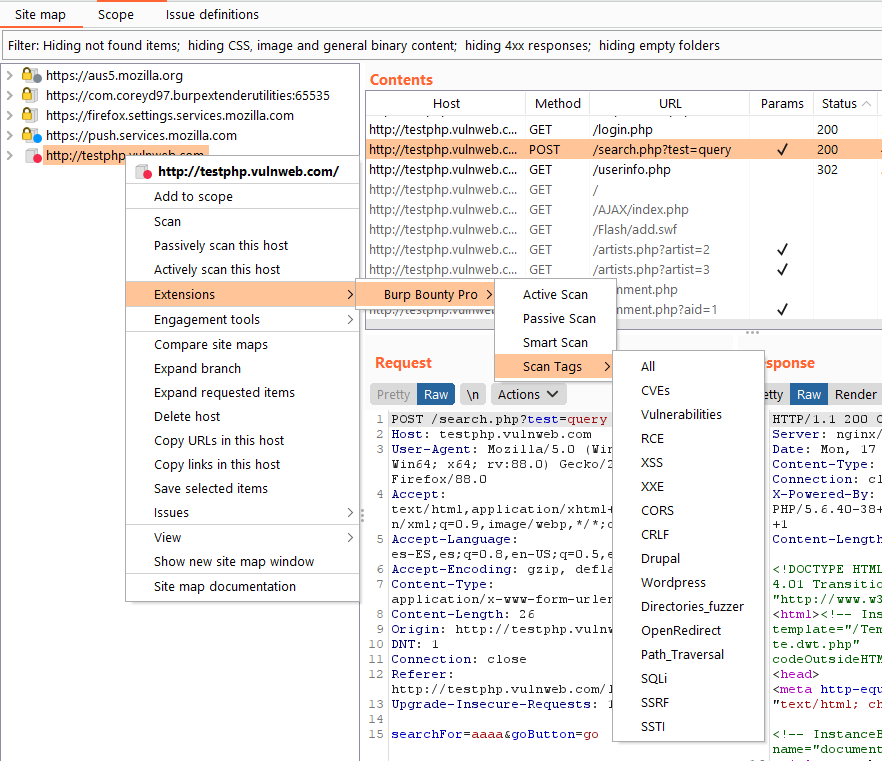Switch to the Site map tab
The height and width of the screenshot is (761, 882).
click(40, 15)
